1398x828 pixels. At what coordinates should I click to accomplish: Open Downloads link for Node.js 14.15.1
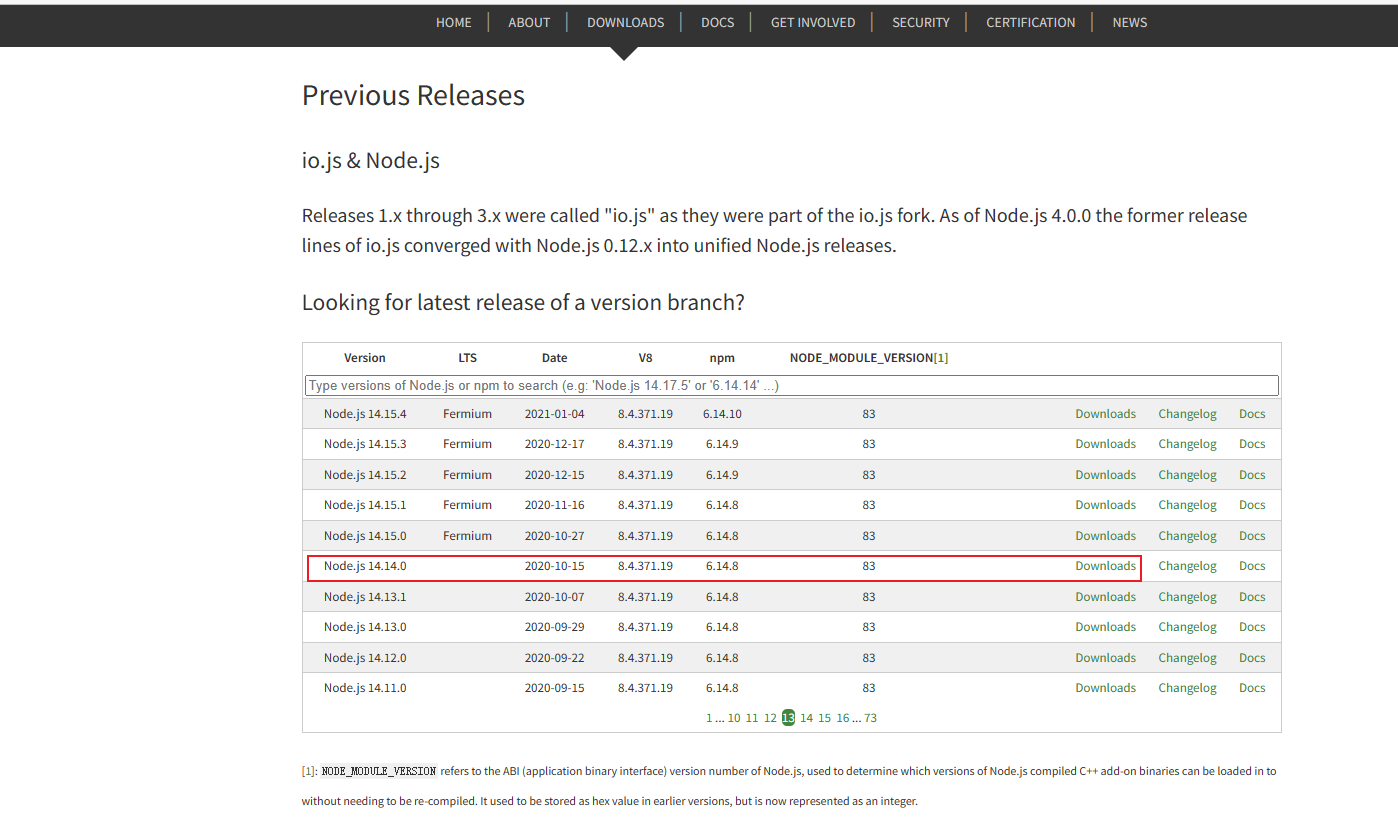(x=1106, y=505)
